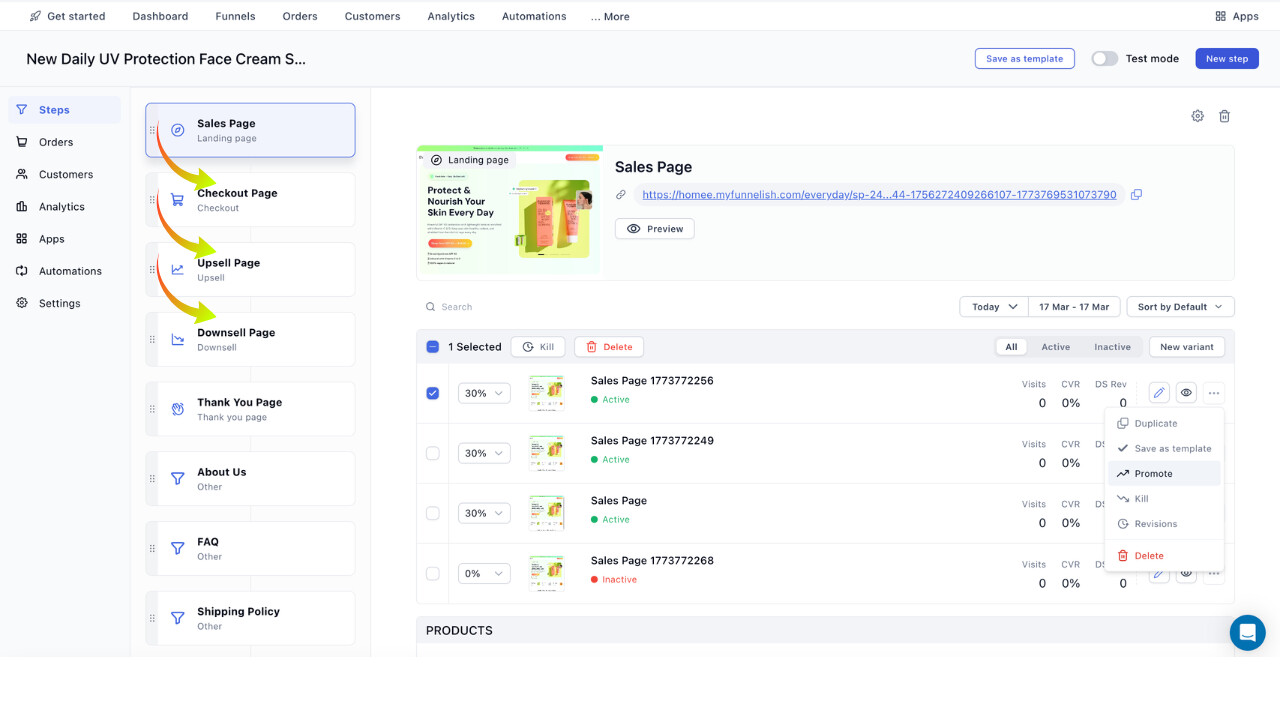Uncheck the Sales Page 1773772256 checkbox
The width and height of the screenshot is (1280, 720).
tap(433, 393)
